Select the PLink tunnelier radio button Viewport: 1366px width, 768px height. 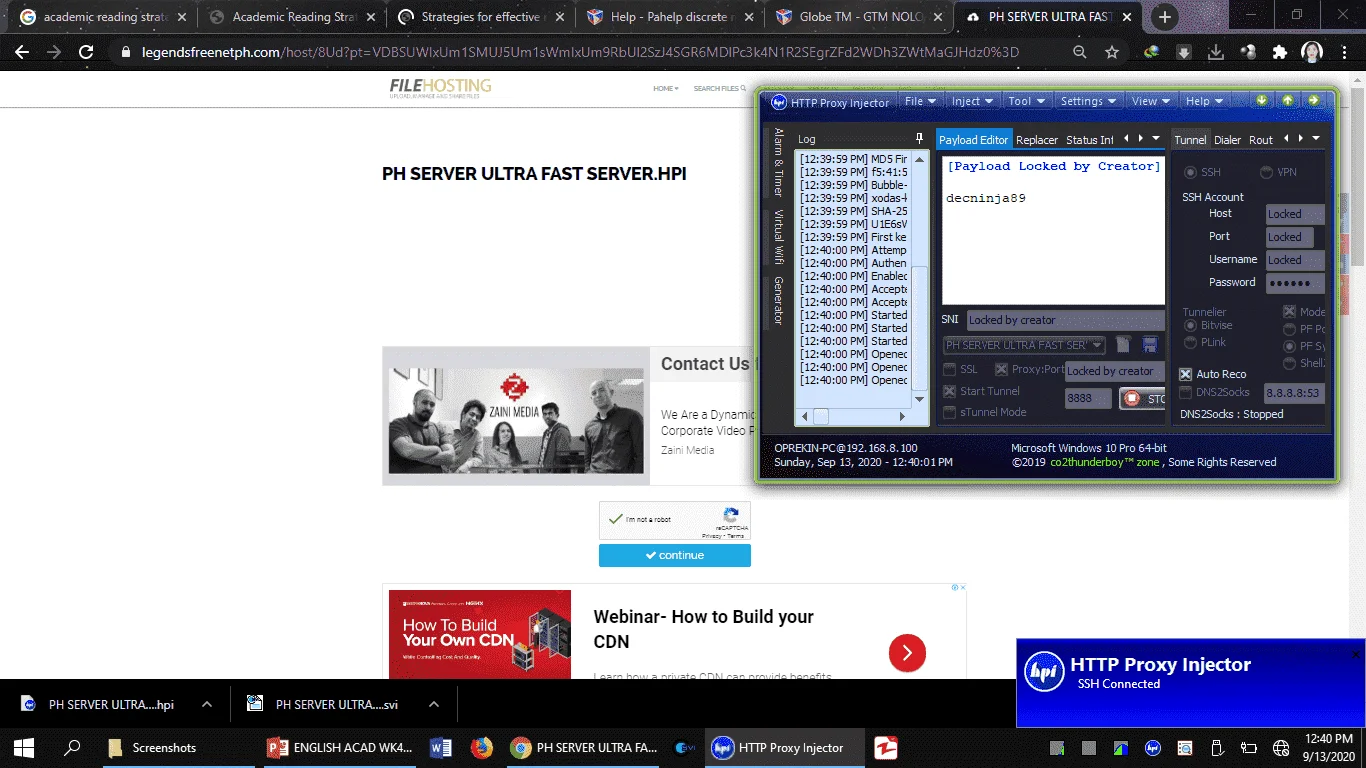click(1190, 342)
